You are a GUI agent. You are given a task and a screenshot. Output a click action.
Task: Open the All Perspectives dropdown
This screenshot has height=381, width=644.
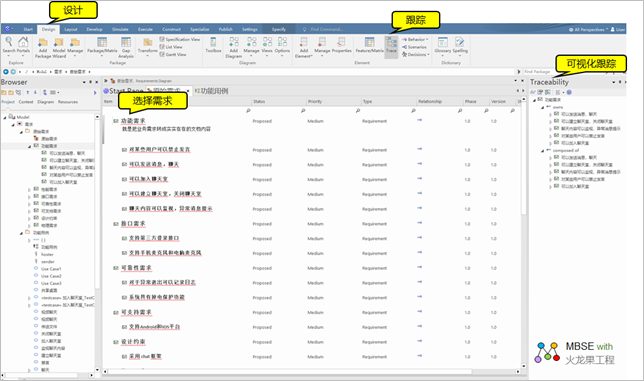tap(588, 30)
